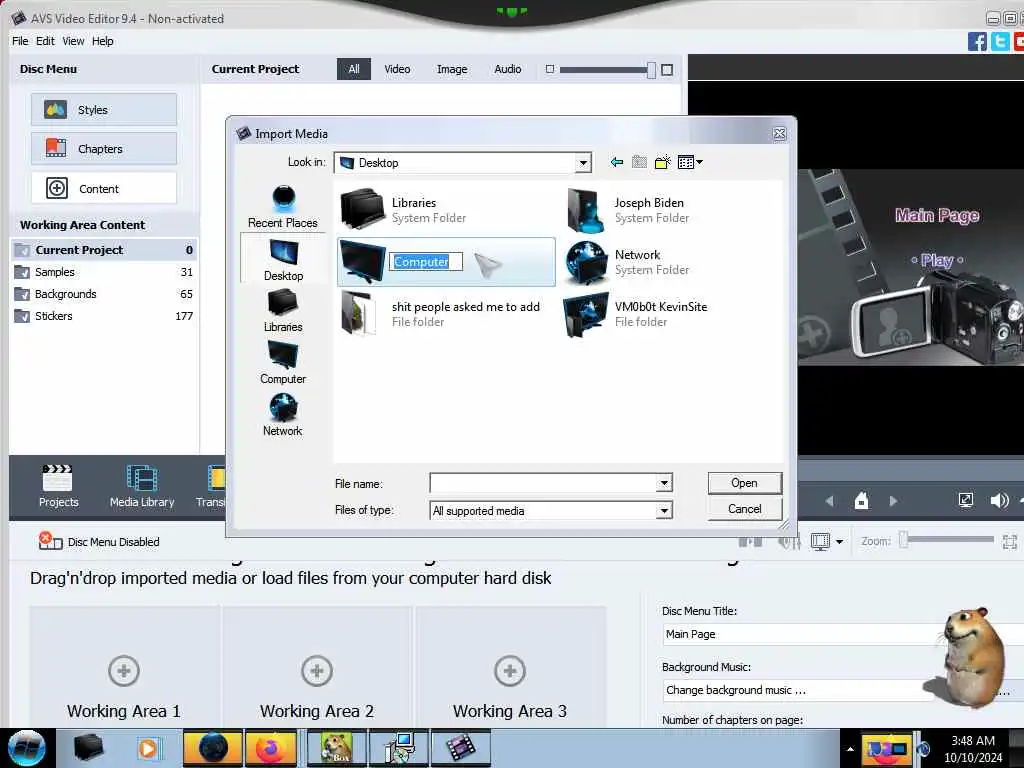Select the Stickers folder row
This screenshot has height=768, width=1024.
point(104,316)
